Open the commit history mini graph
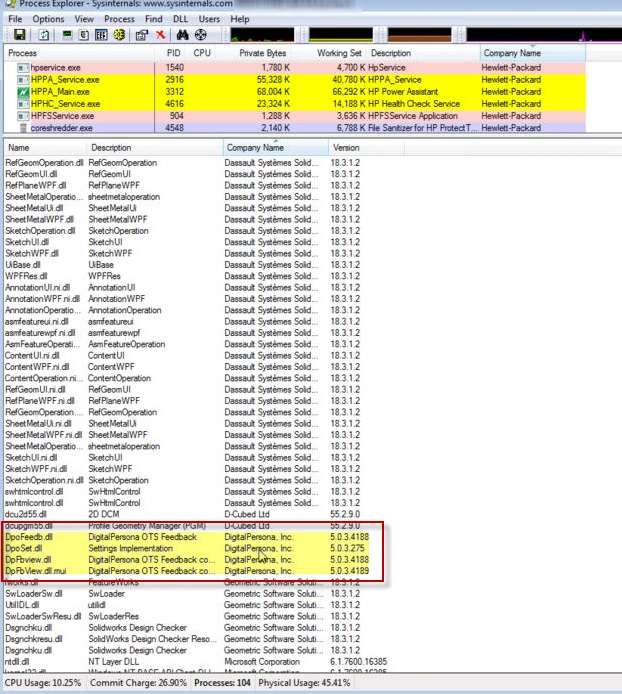This screenshot has height=694, width=622. coord(341,35)
